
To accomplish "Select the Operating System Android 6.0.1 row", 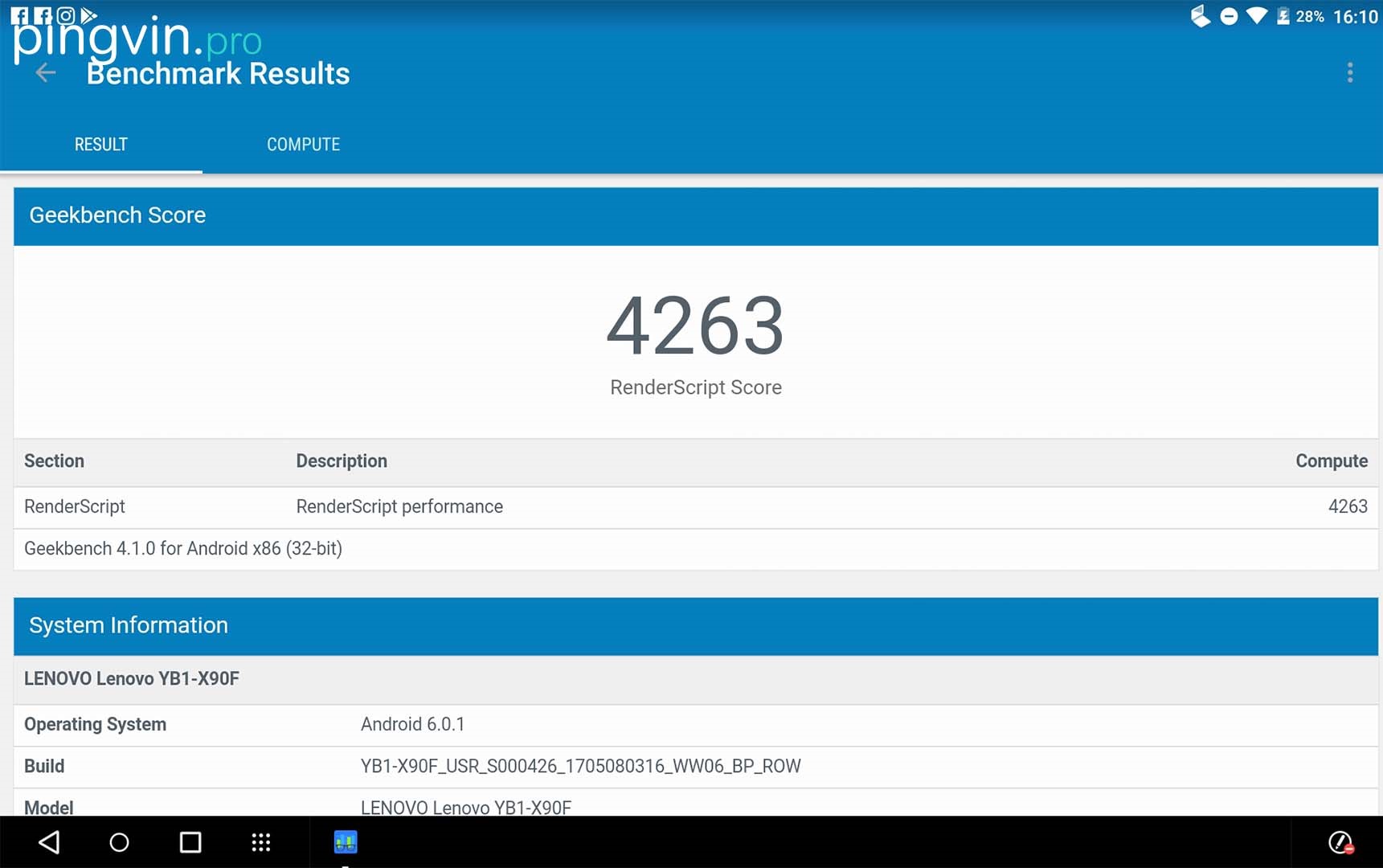I will [x=695, y=725].
